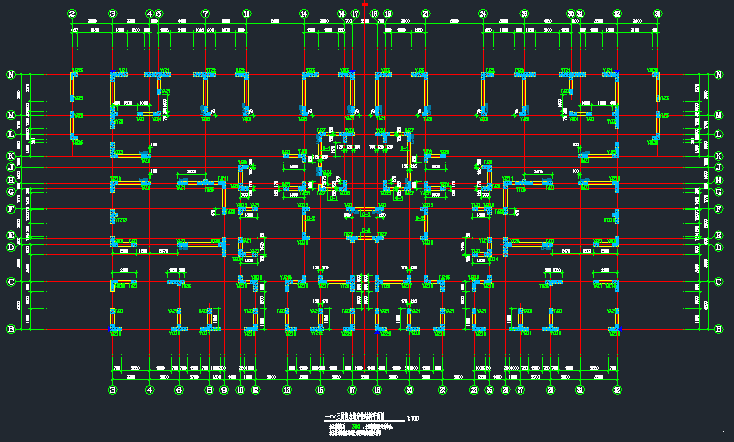Select the top-right corner axis bubble
The height and width of the screenshot is (442, 734).
pyautogui.click(x=657, y=14)
